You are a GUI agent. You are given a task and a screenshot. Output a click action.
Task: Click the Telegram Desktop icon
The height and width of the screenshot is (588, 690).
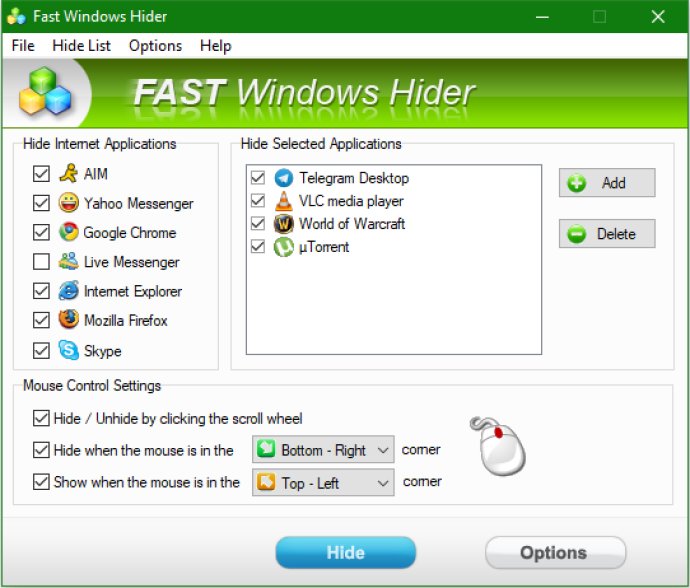point(284,178)
